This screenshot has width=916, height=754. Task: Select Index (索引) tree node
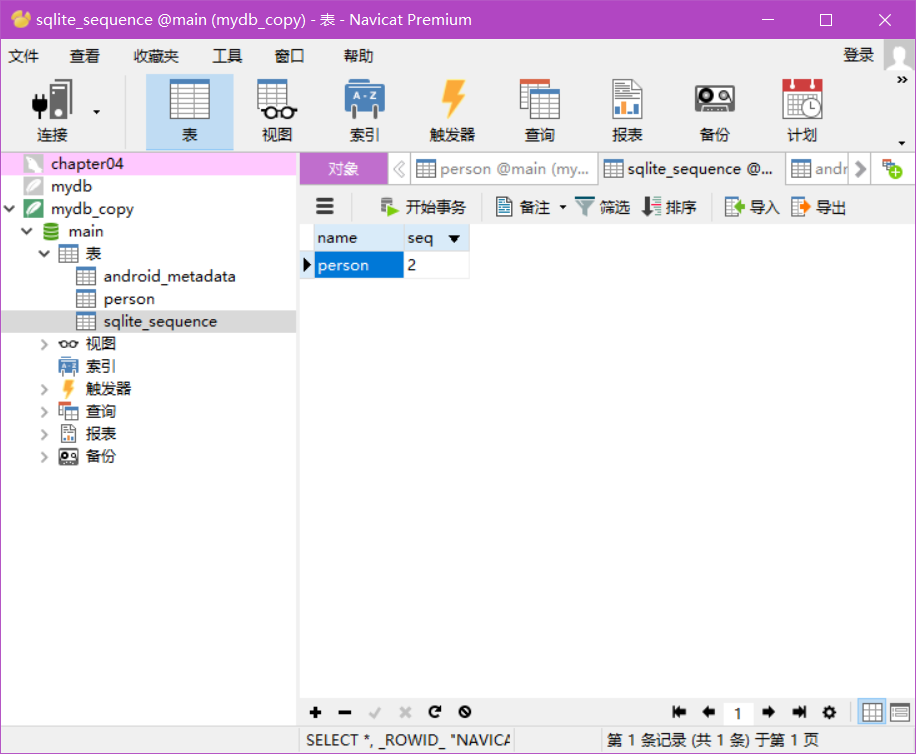pos(100,366)
